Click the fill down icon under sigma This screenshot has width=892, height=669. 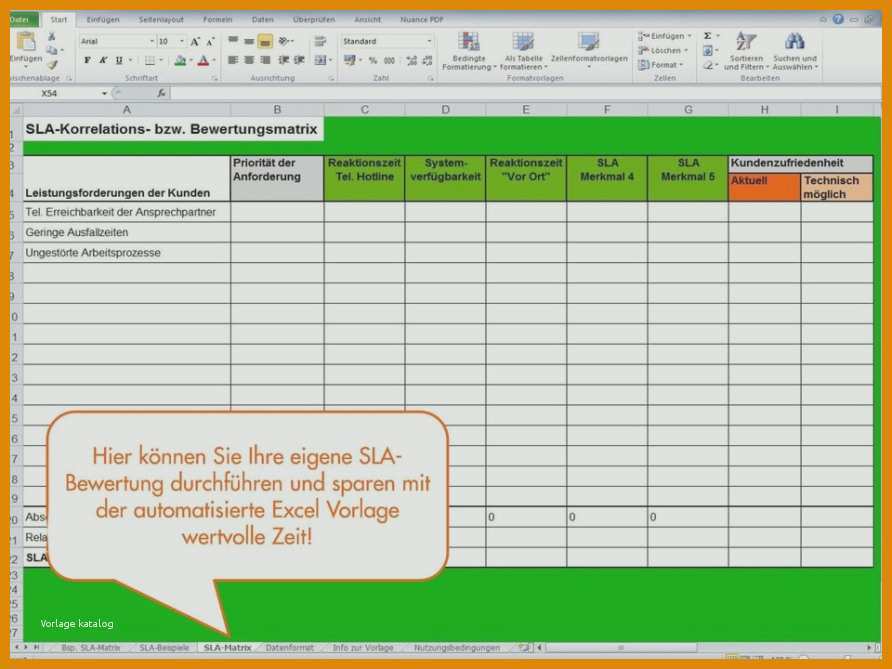click(708, 51)
